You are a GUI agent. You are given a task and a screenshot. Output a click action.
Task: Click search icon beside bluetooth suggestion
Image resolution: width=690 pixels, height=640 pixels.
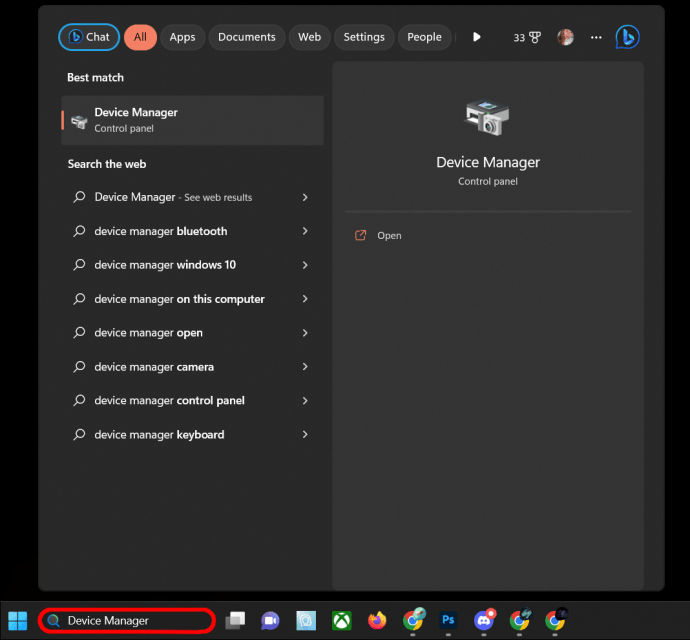79,231
